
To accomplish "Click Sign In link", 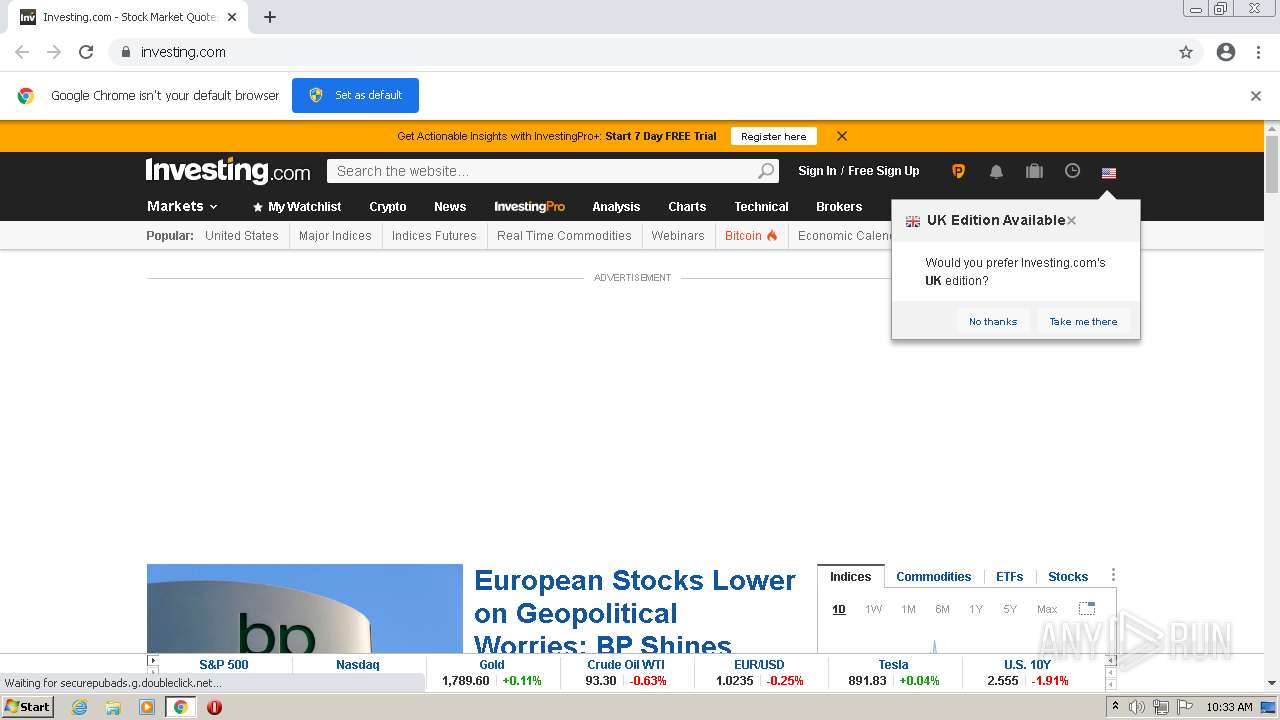I will (x=817, y=171).
